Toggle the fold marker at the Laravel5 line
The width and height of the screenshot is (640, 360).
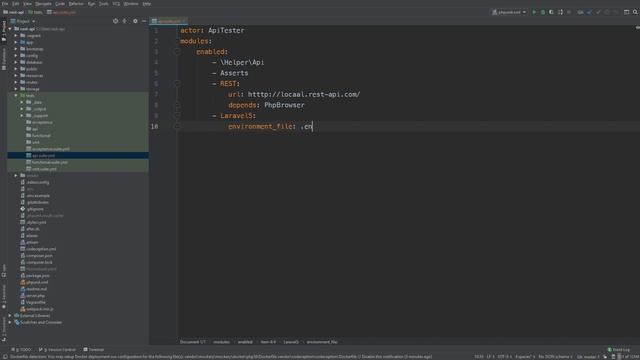pyautogui.click(x=177, y=116)
